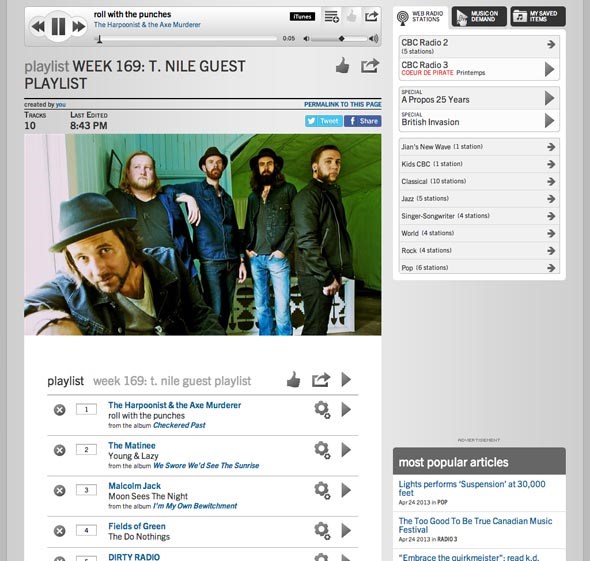Viewport: 590px width, 561px height.
Task: Open Permalink to this page
Action: click(342, 104)
